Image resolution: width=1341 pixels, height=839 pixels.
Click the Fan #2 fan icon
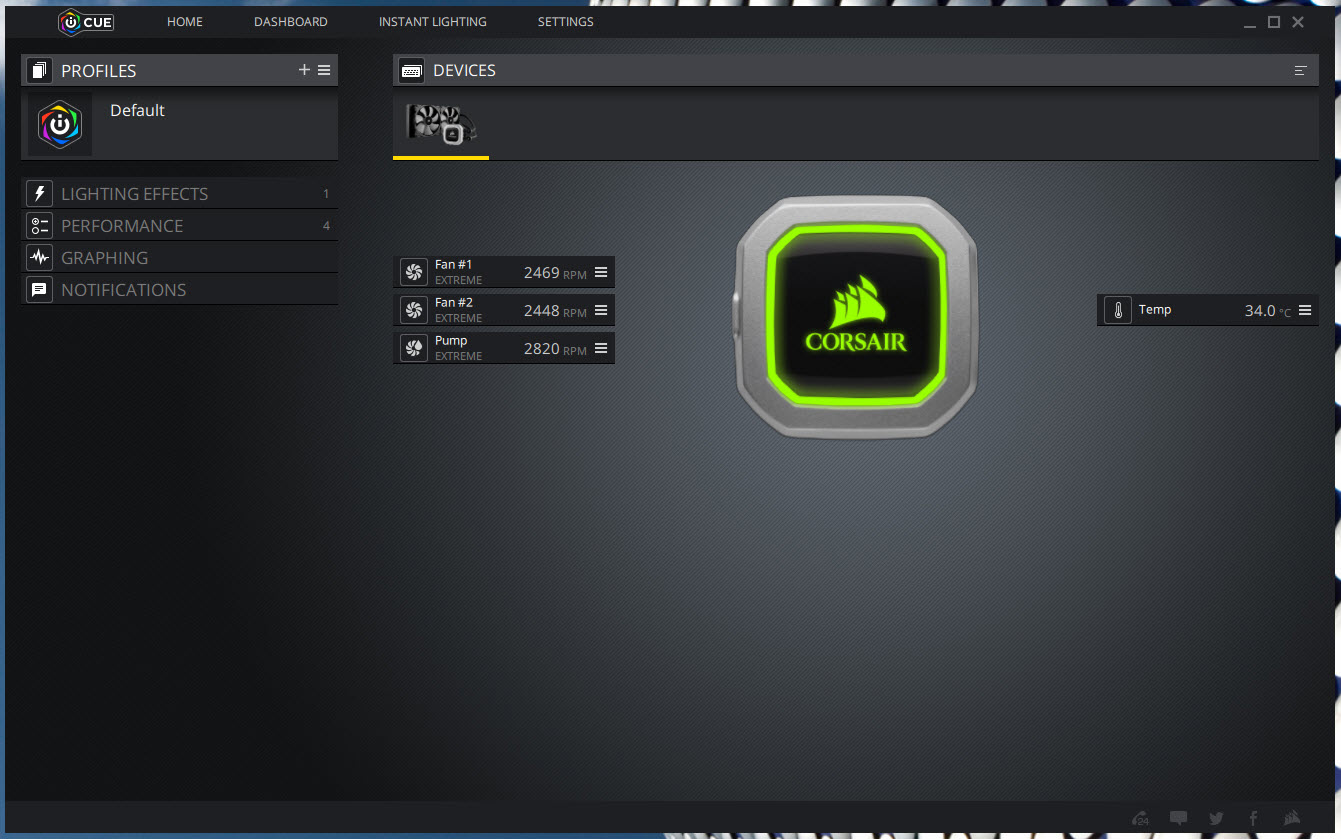tap(413, 310)
